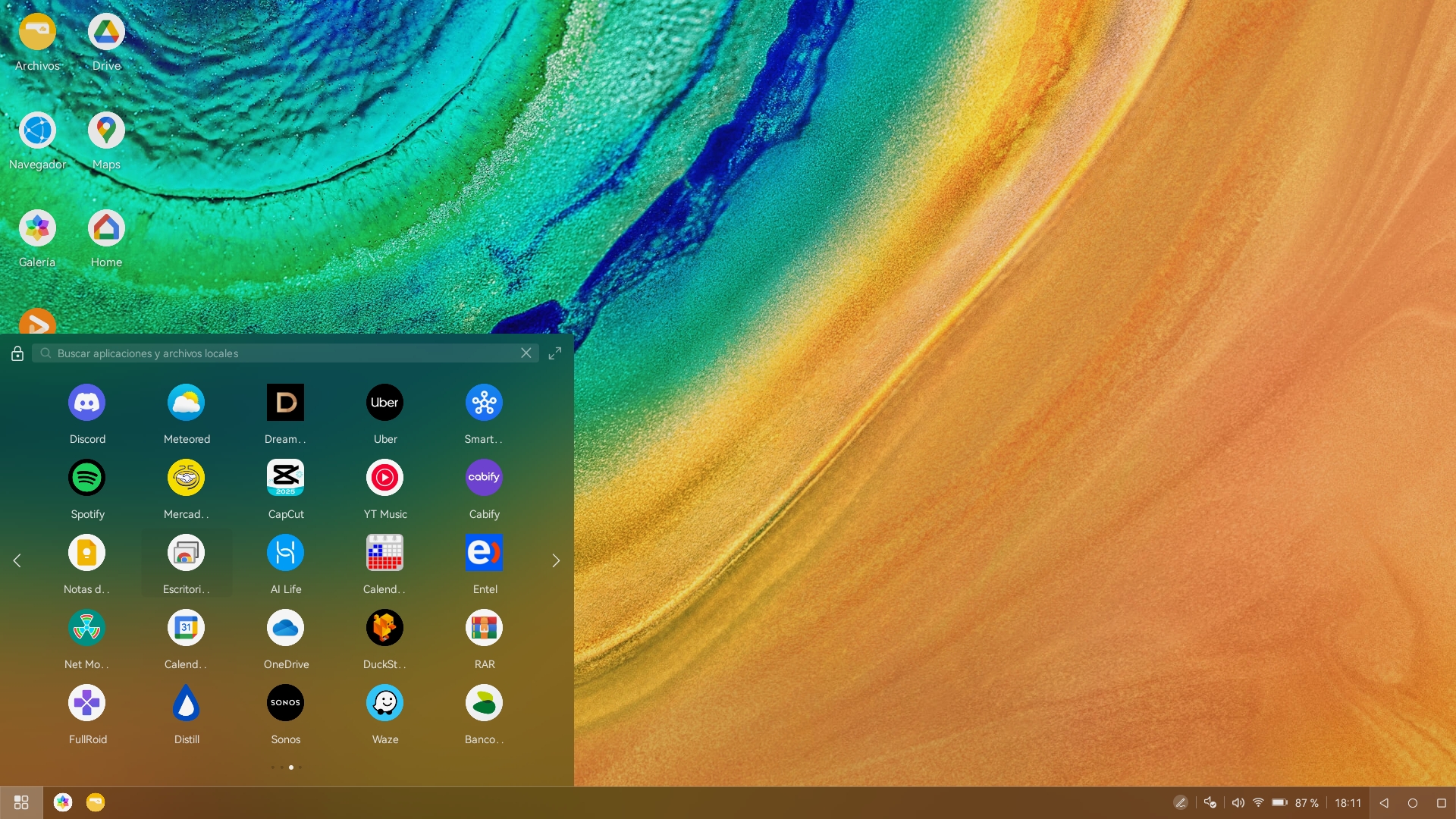
Task: Launch the OneDrive app
Action: (x=286, y=628)
